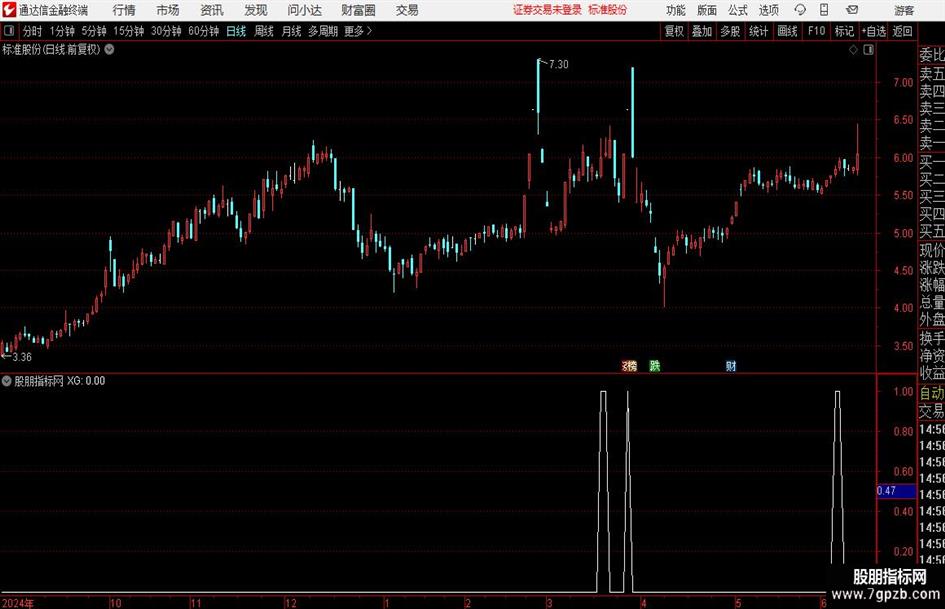The image size is (945, 609).
Task: Open the 多周期 multi-period view
Action: (323, 31)
